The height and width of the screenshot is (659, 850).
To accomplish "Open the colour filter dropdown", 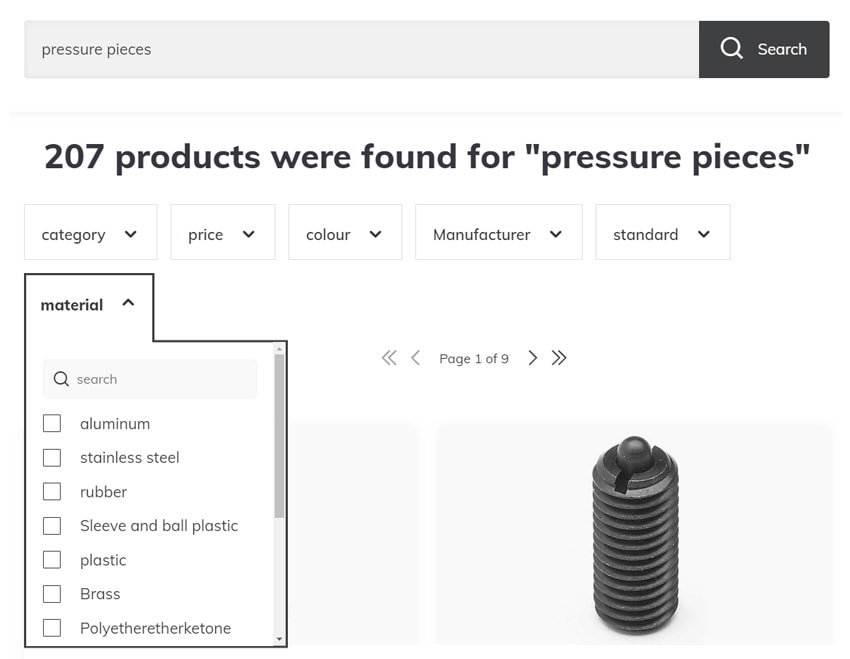I will [345, 232].
